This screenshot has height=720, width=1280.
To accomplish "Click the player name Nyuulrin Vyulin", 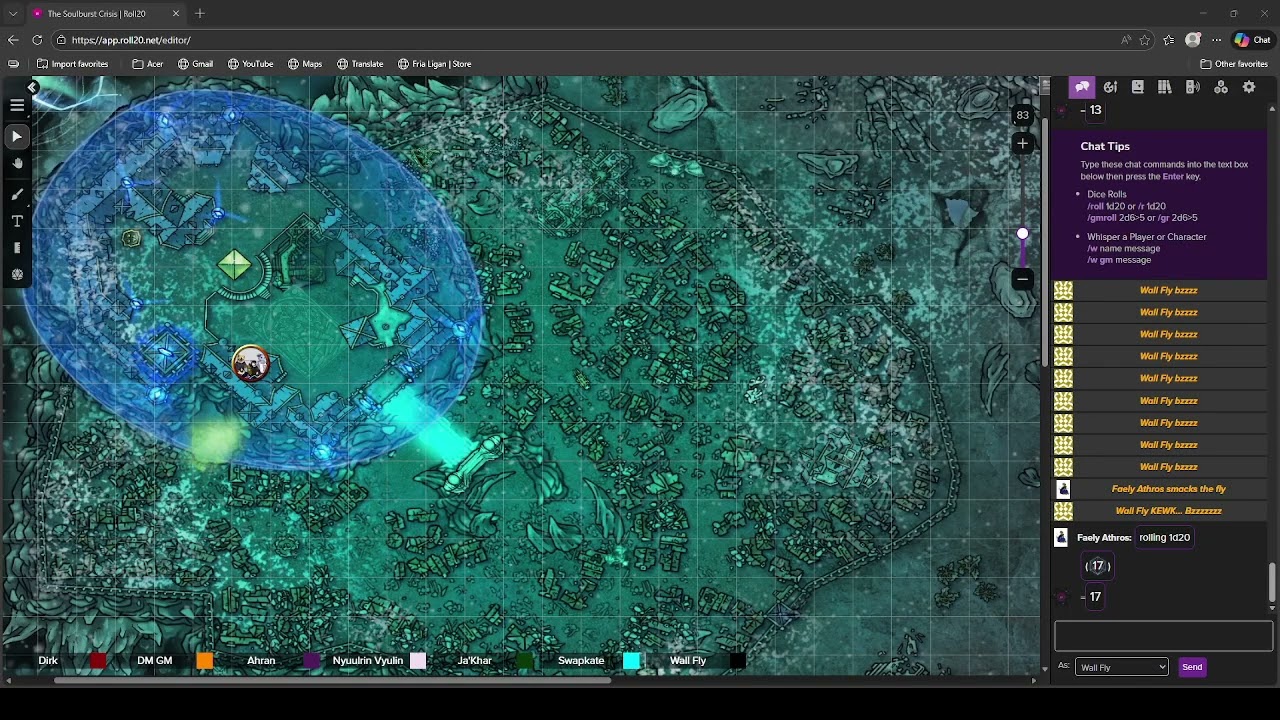I will click(x=368, y=660).
